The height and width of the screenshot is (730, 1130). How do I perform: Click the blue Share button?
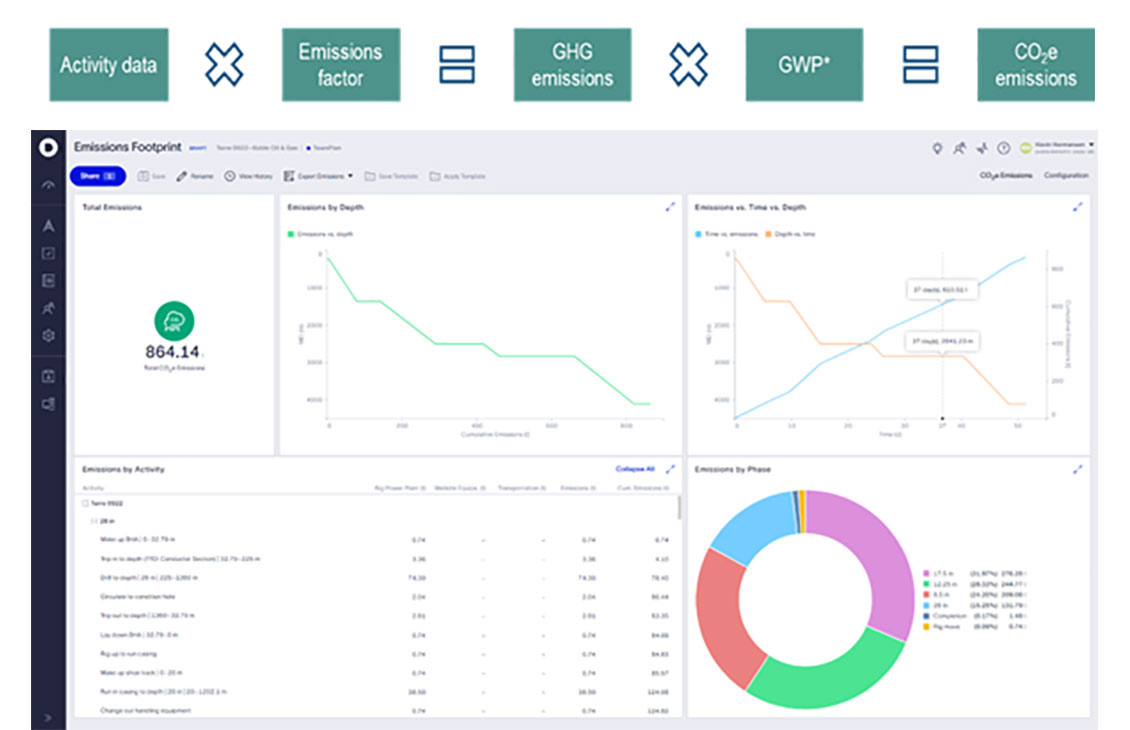(x=98, y=176)
